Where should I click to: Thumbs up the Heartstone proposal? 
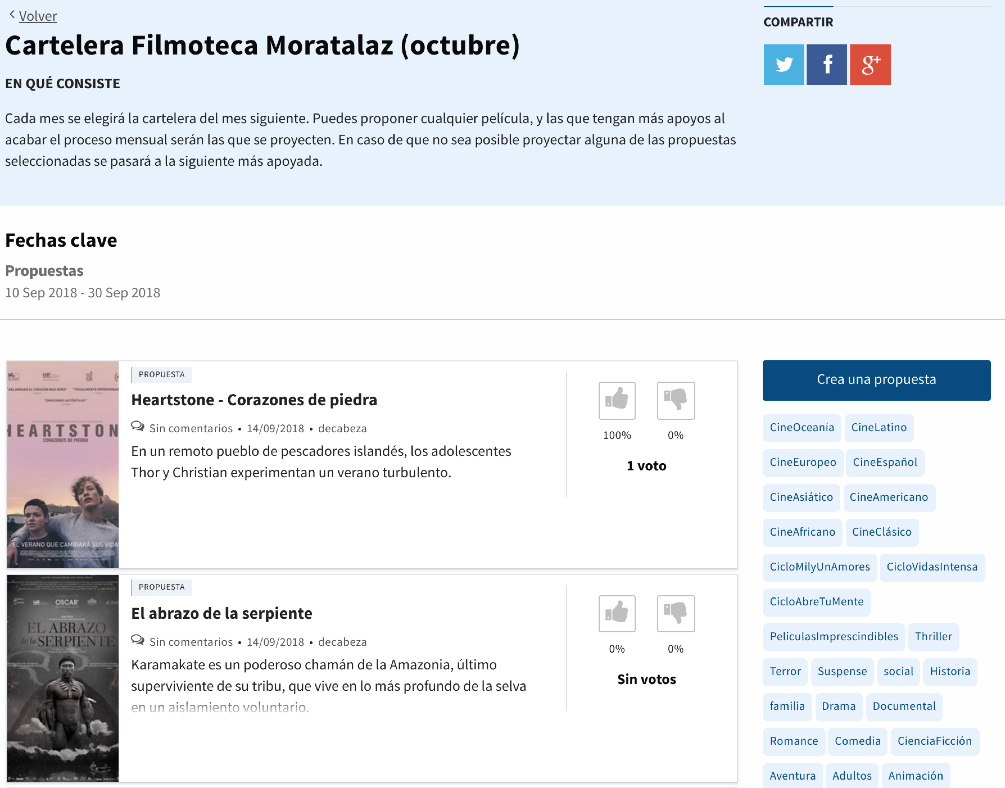(617, 400)
